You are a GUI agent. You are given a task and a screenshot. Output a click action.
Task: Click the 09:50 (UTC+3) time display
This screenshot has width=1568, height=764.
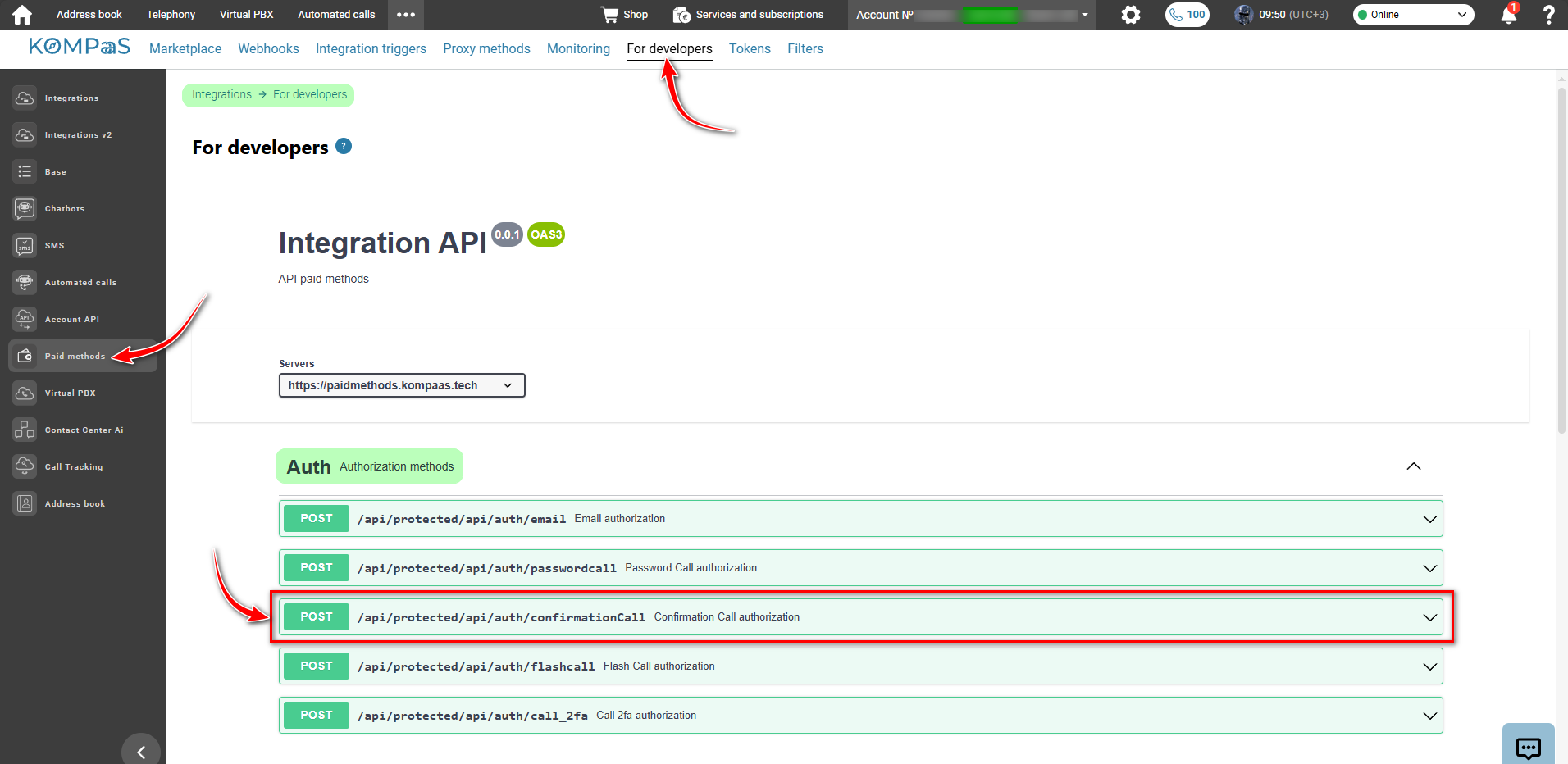(1293, 15)
